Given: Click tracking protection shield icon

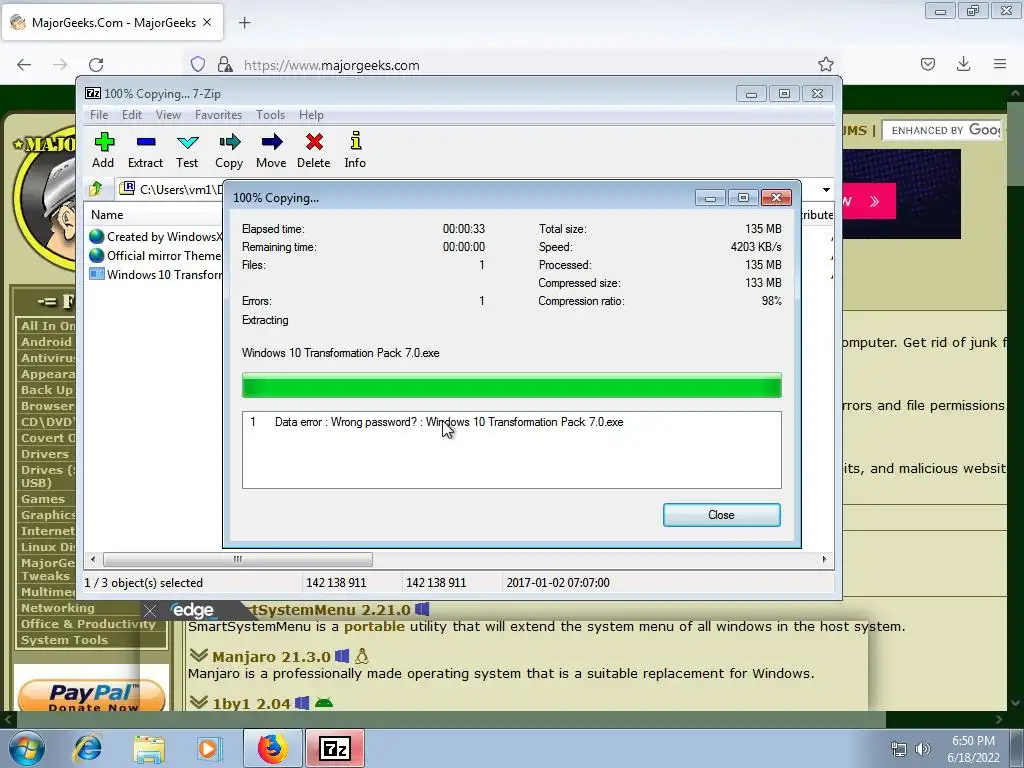Looking at the screenshot, I should tap(198, 64).
